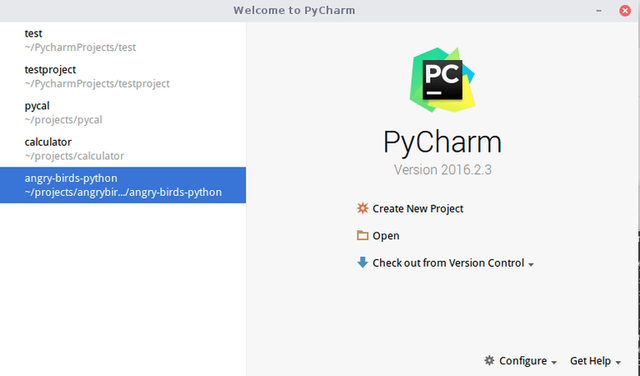640x376 pixels.
Task: Click the Open link text
Action: [386, 236]
